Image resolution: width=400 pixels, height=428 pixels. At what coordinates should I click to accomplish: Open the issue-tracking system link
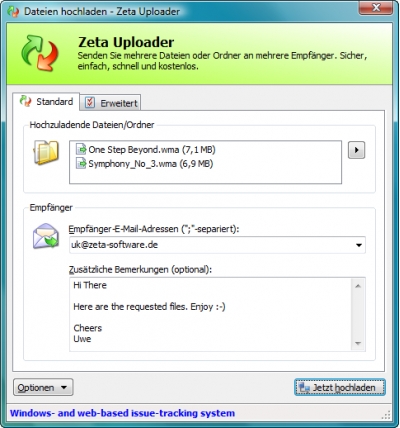pyautogui.click(x=122, y=413)
